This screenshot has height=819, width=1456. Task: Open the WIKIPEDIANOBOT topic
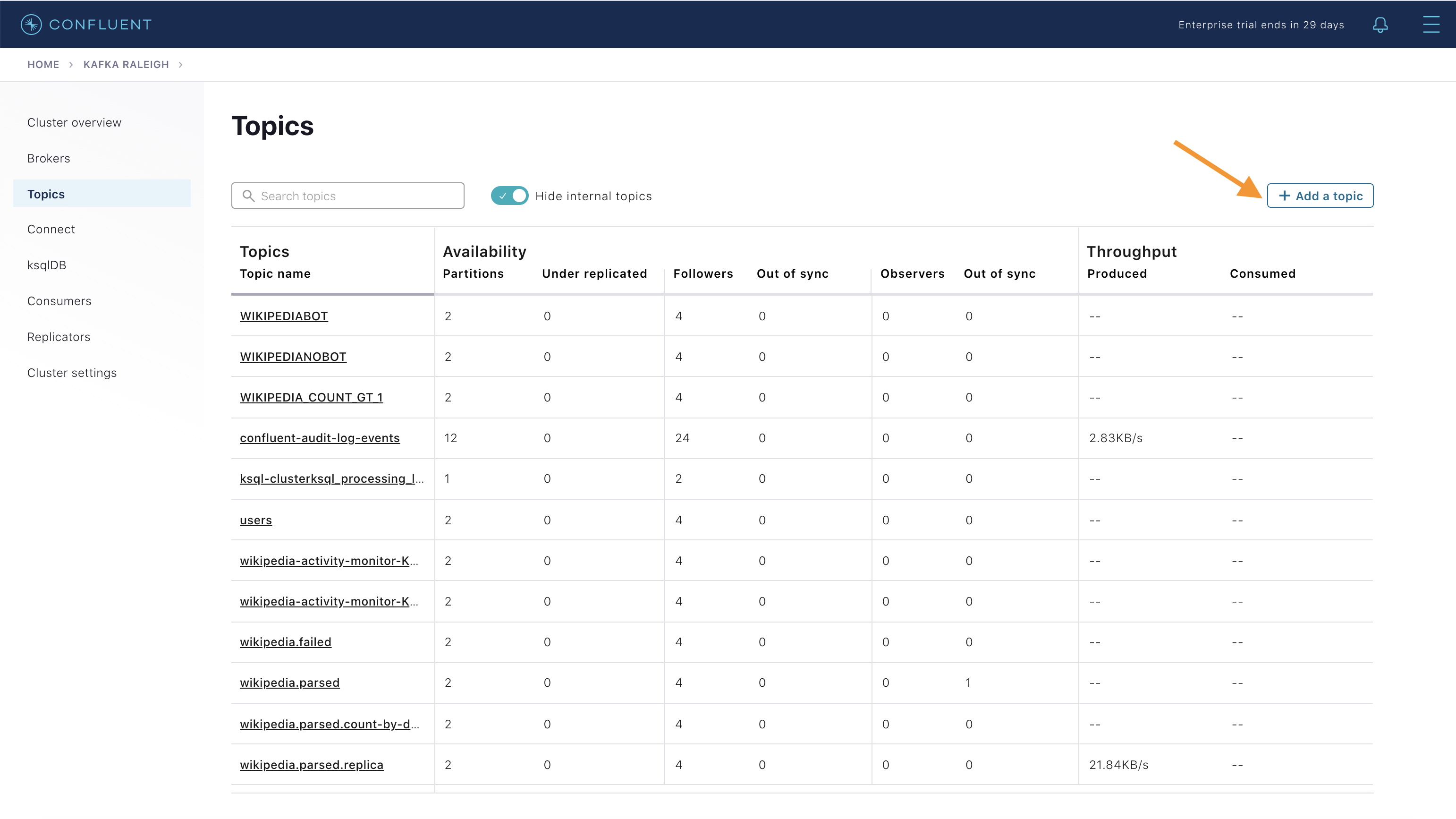coord(293,357)
